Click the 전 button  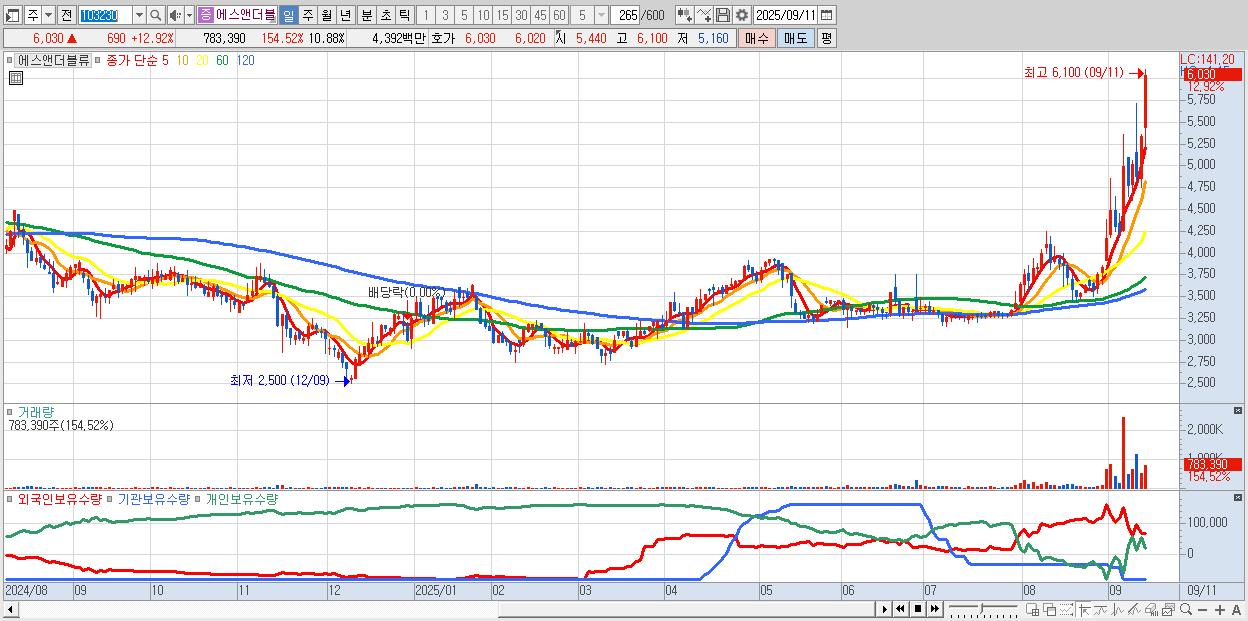point(67,15)
